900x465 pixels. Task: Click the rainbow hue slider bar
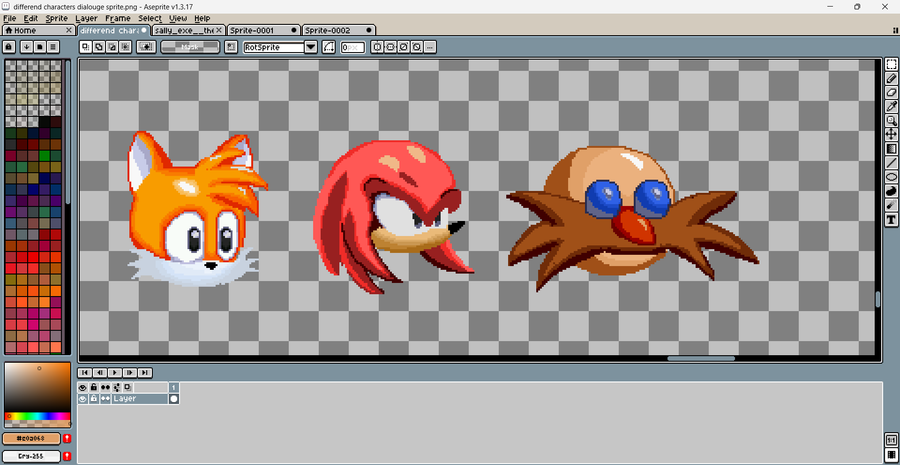tap(37, 416)
